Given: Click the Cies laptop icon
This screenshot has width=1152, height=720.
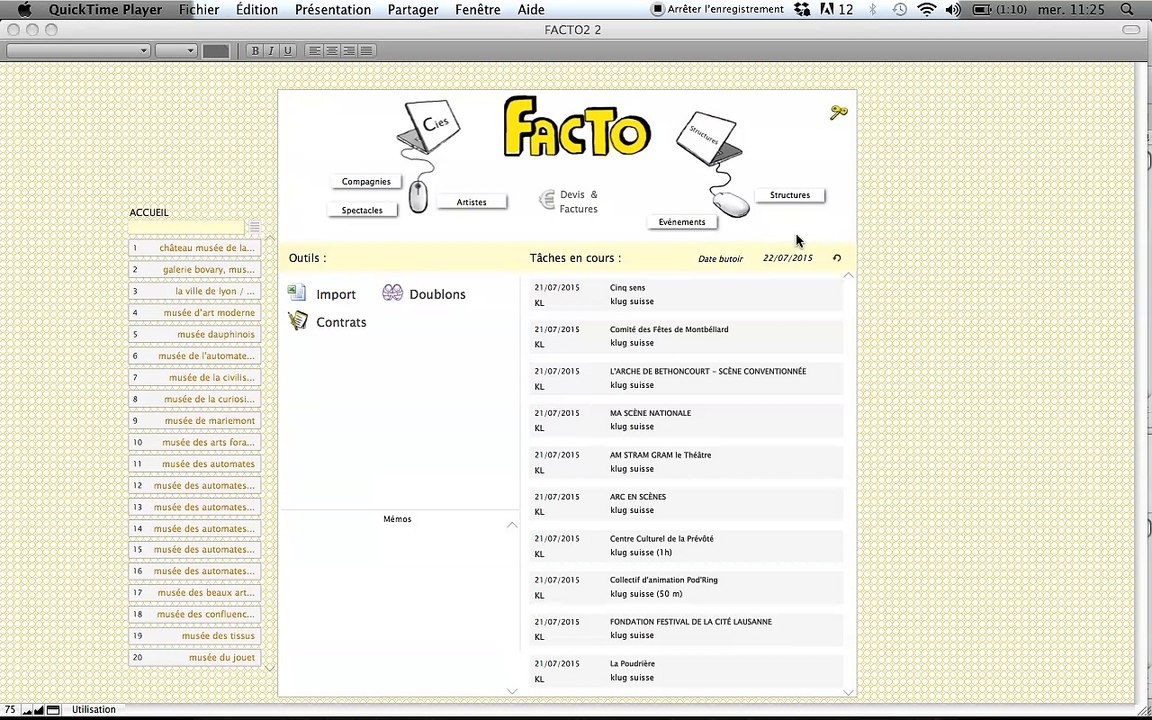Looking at the screenshot, I should pyautogui.click(x=430, y=125).
